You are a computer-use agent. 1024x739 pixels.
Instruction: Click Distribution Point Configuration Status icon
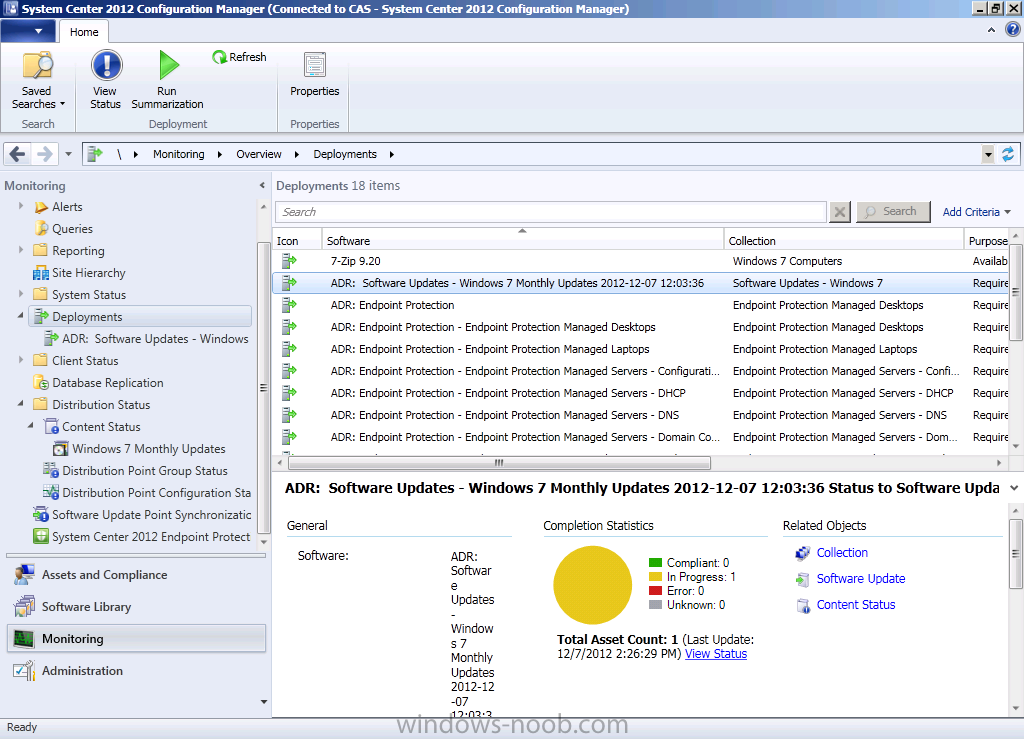(x=51, y=492)
